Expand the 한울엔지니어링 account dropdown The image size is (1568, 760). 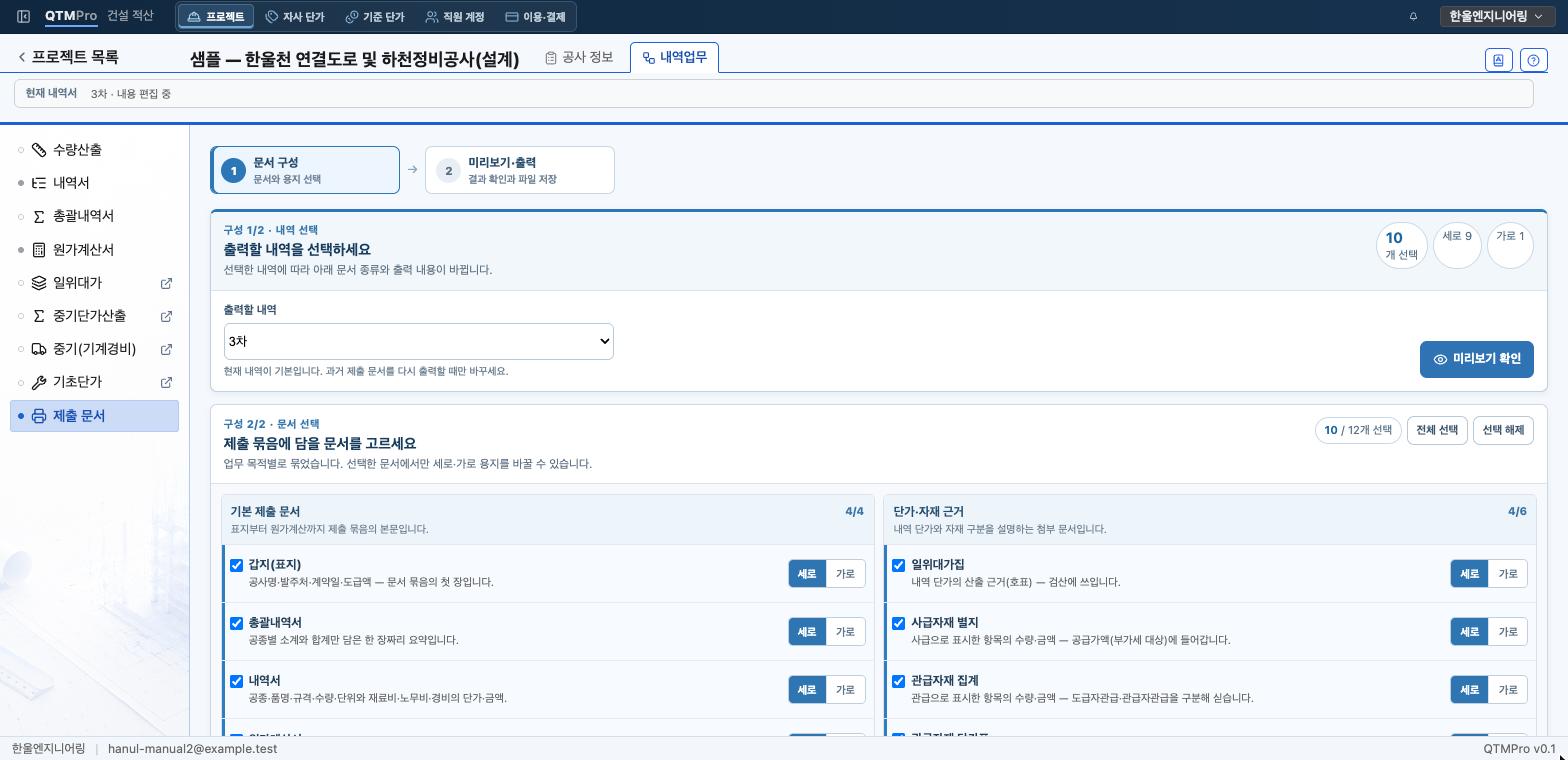click(1496, 16)
